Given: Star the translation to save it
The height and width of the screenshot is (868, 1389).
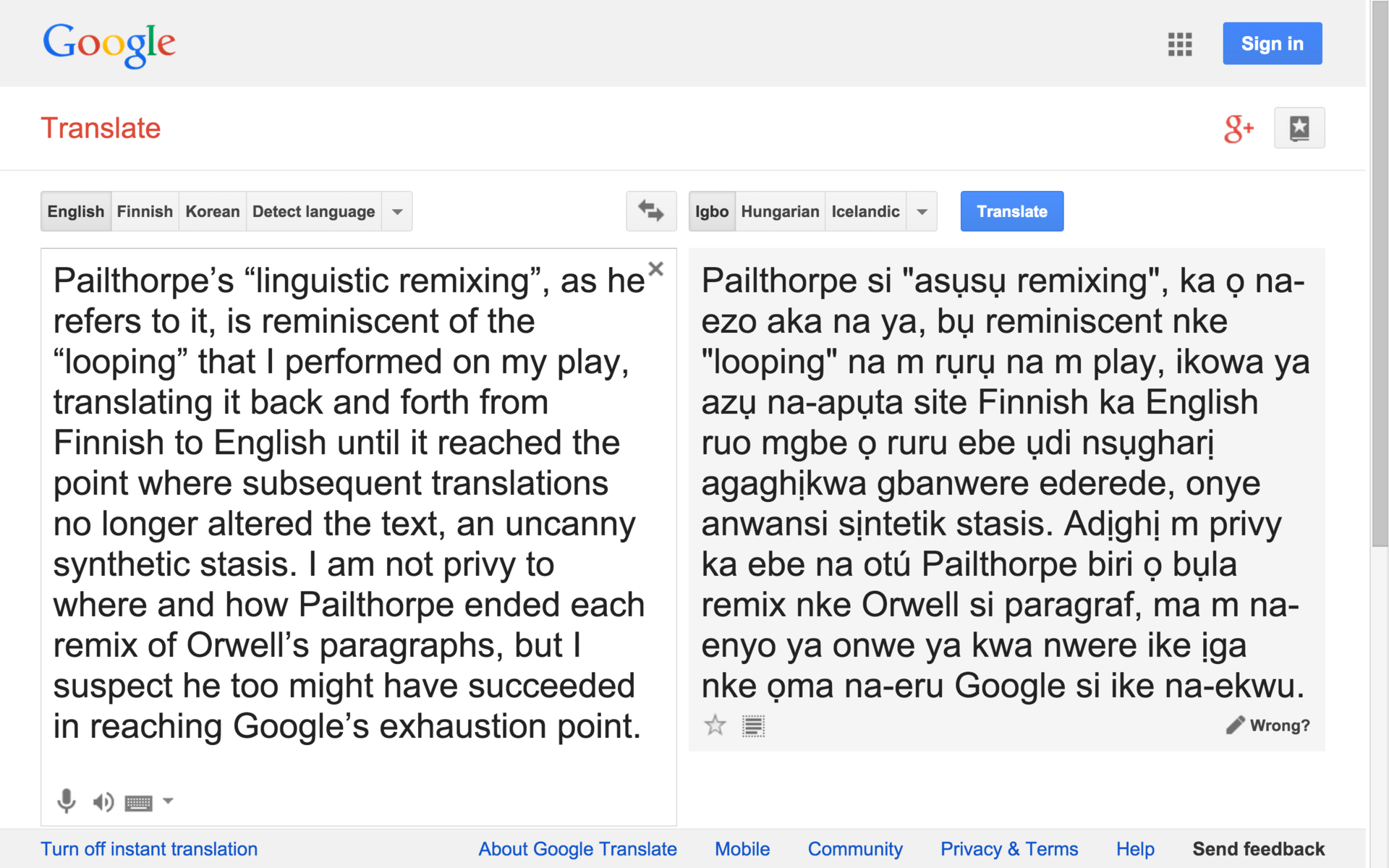Looking at the screenshot, I should coord(715,725).
